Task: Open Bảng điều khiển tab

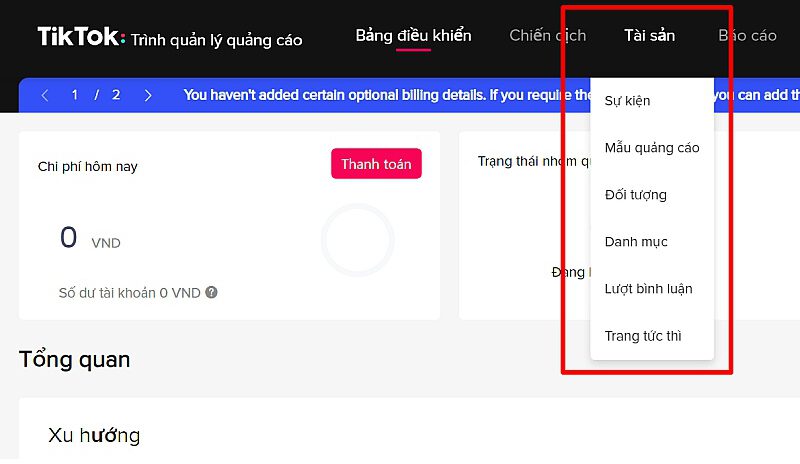Action: (x=413, y=35)
